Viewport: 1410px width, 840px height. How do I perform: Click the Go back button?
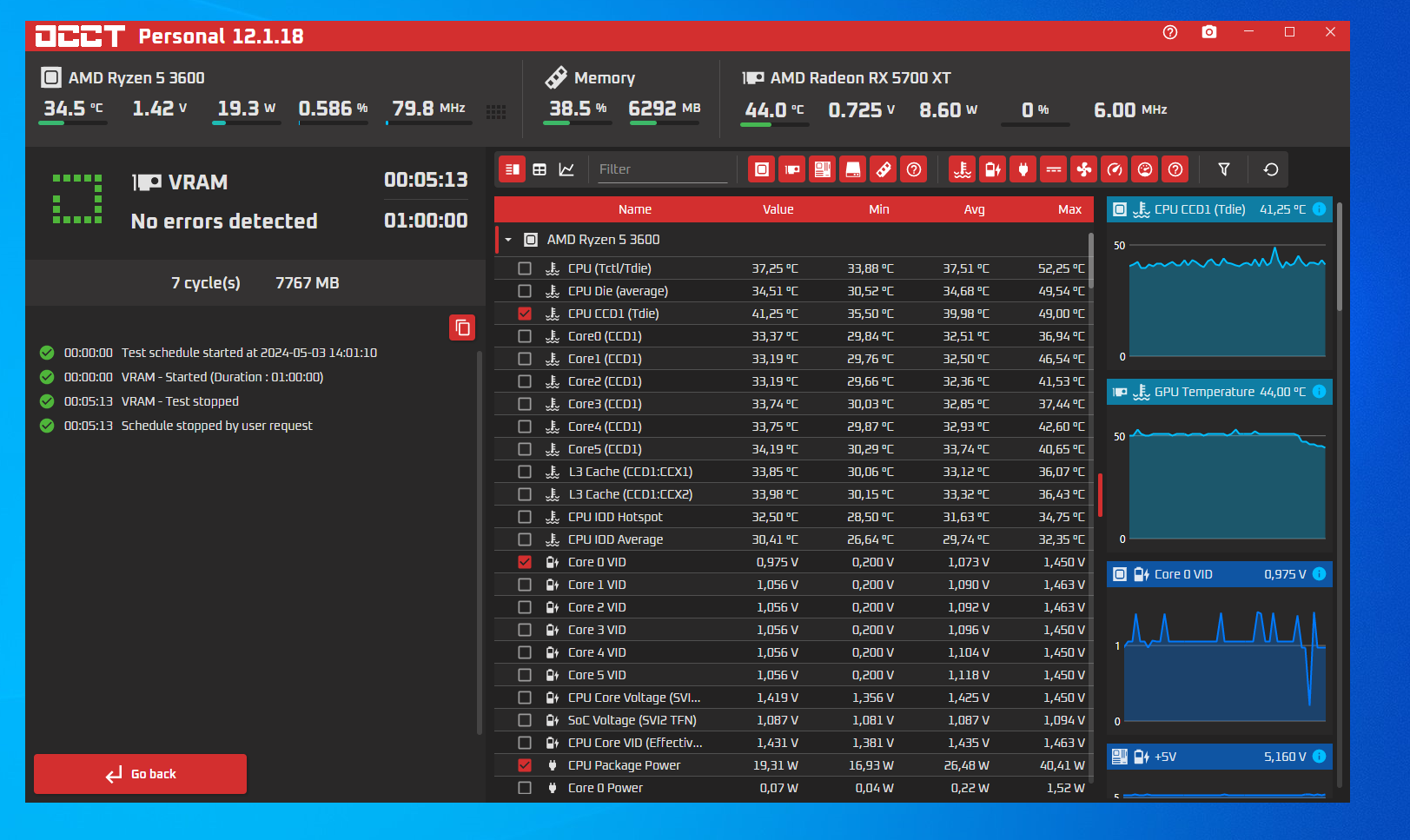click(x=140, y=774)
